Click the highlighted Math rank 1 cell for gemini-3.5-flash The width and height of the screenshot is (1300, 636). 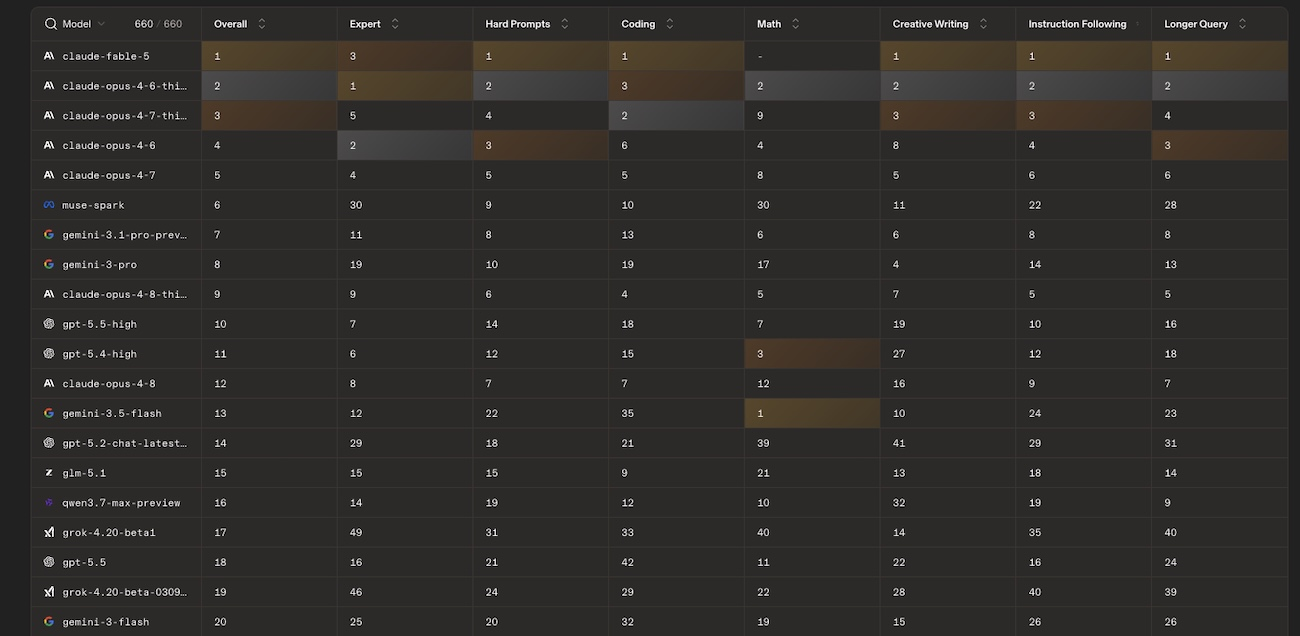tap(812, 413)
